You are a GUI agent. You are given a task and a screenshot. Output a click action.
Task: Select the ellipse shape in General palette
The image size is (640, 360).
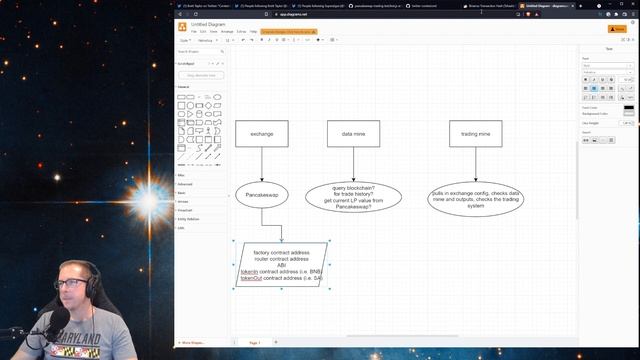(217, 97)
